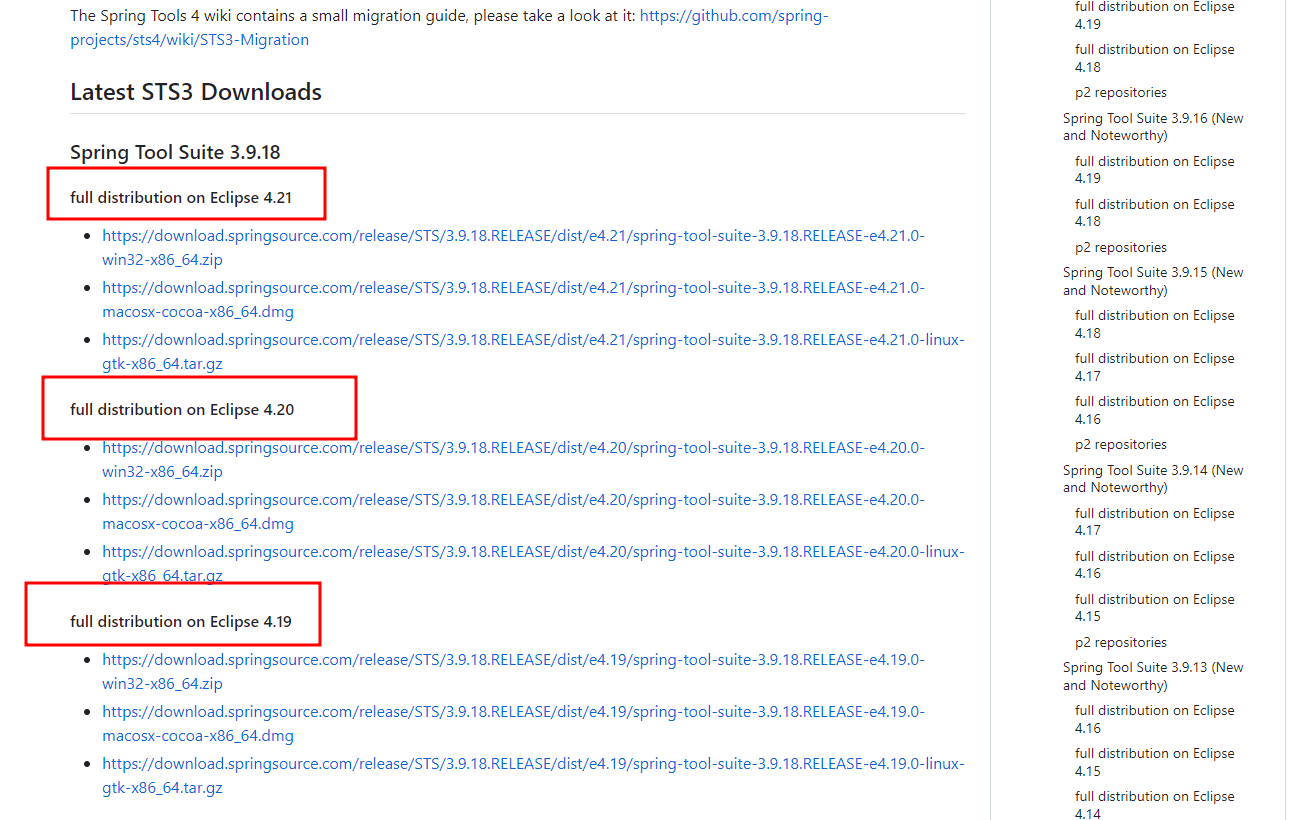Open sidebar link 'Spring Tool Suite 3.9.14 (New and Noteworthy)'

tap(1153, 479)
